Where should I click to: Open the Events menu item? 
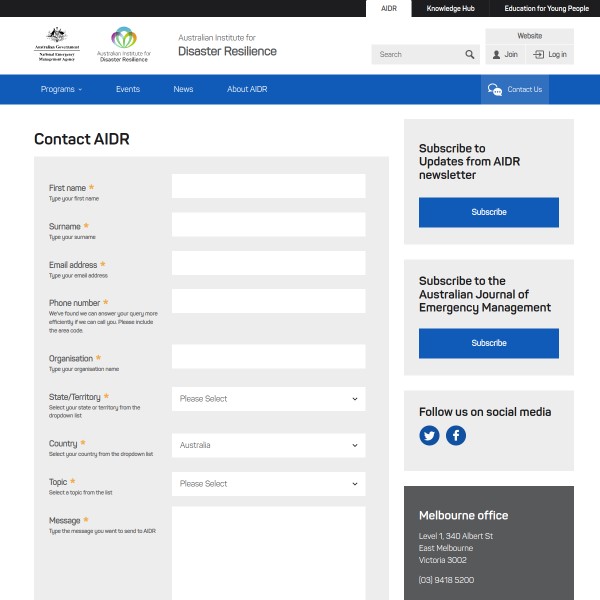pyautogui.click(x=128, y=89)
